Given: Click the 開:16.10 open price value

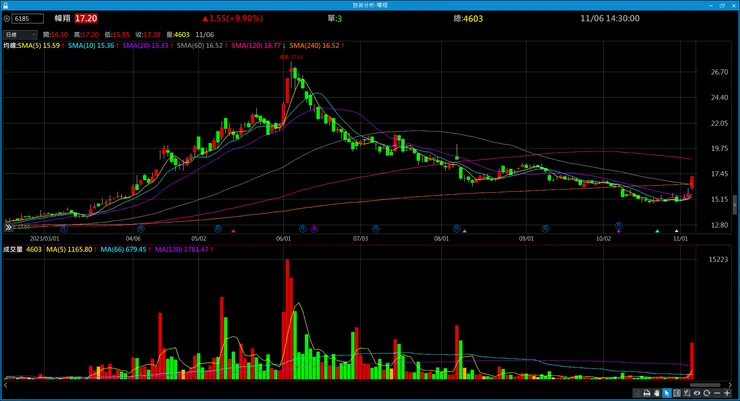Looking at the screenshot, I should coord(55,35).
